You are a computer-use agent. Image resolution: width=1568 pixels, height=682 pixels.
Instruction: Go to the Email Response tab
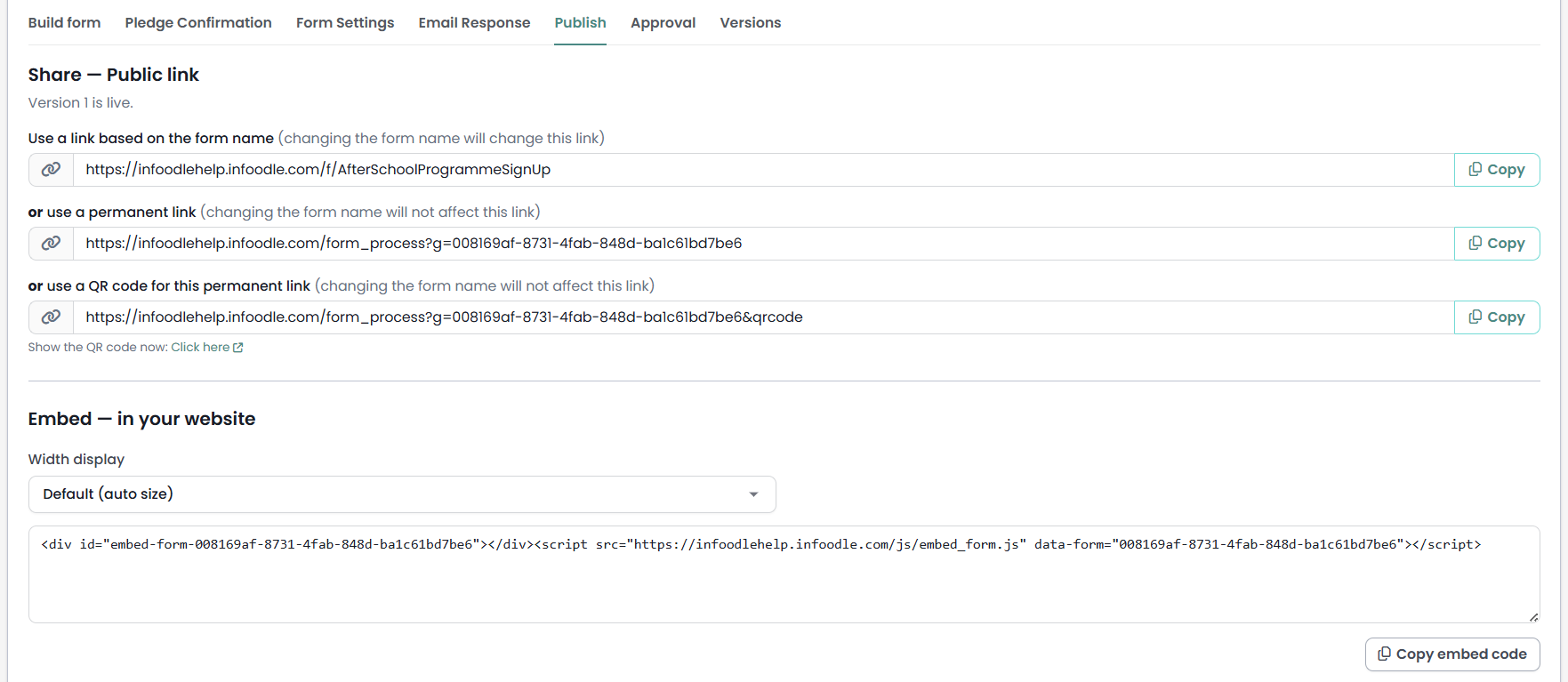[474, 23]
